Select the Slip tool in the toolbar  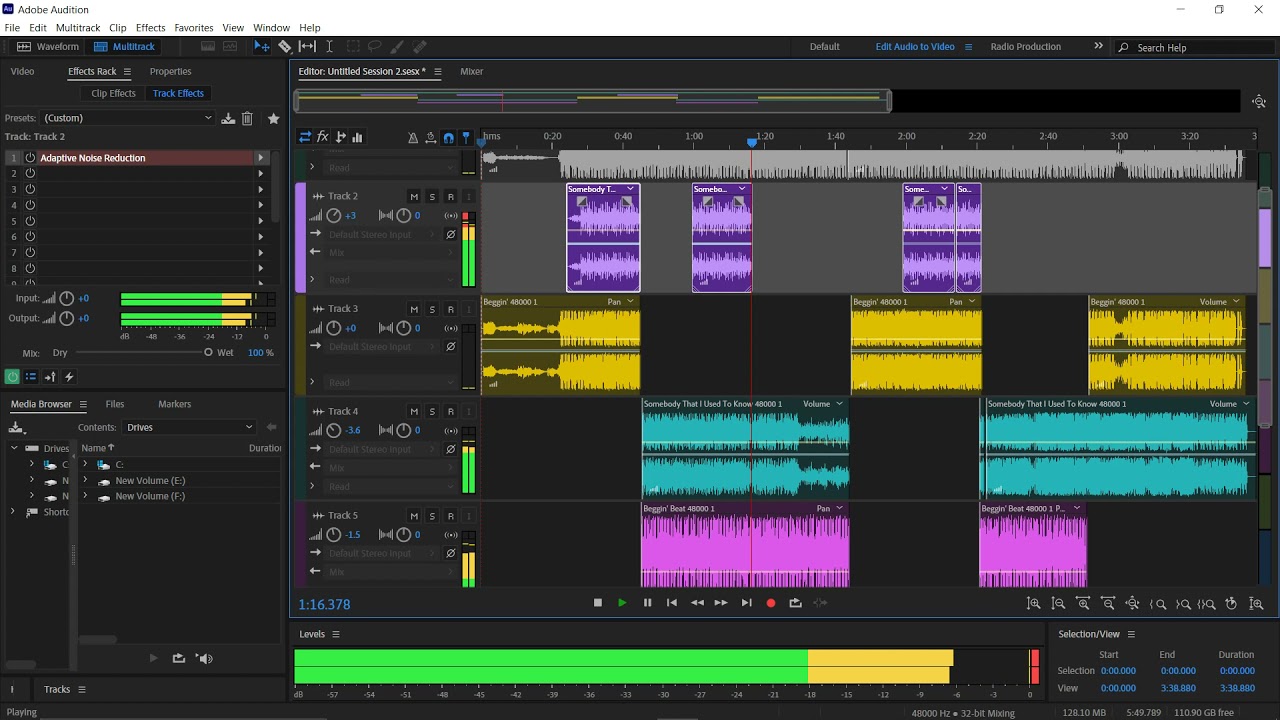pyautogui.click(x=307, y=47)
